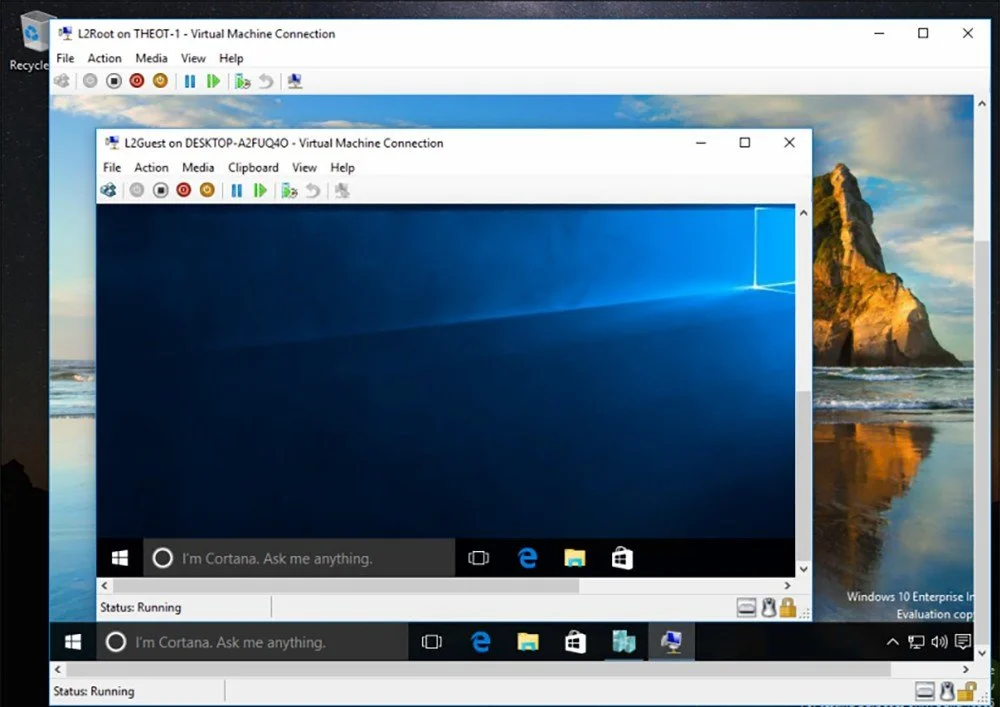Launch Edge browser in L2Root taskbar
Viewport: 1000px width, 707px height.
tap(480, 641)
